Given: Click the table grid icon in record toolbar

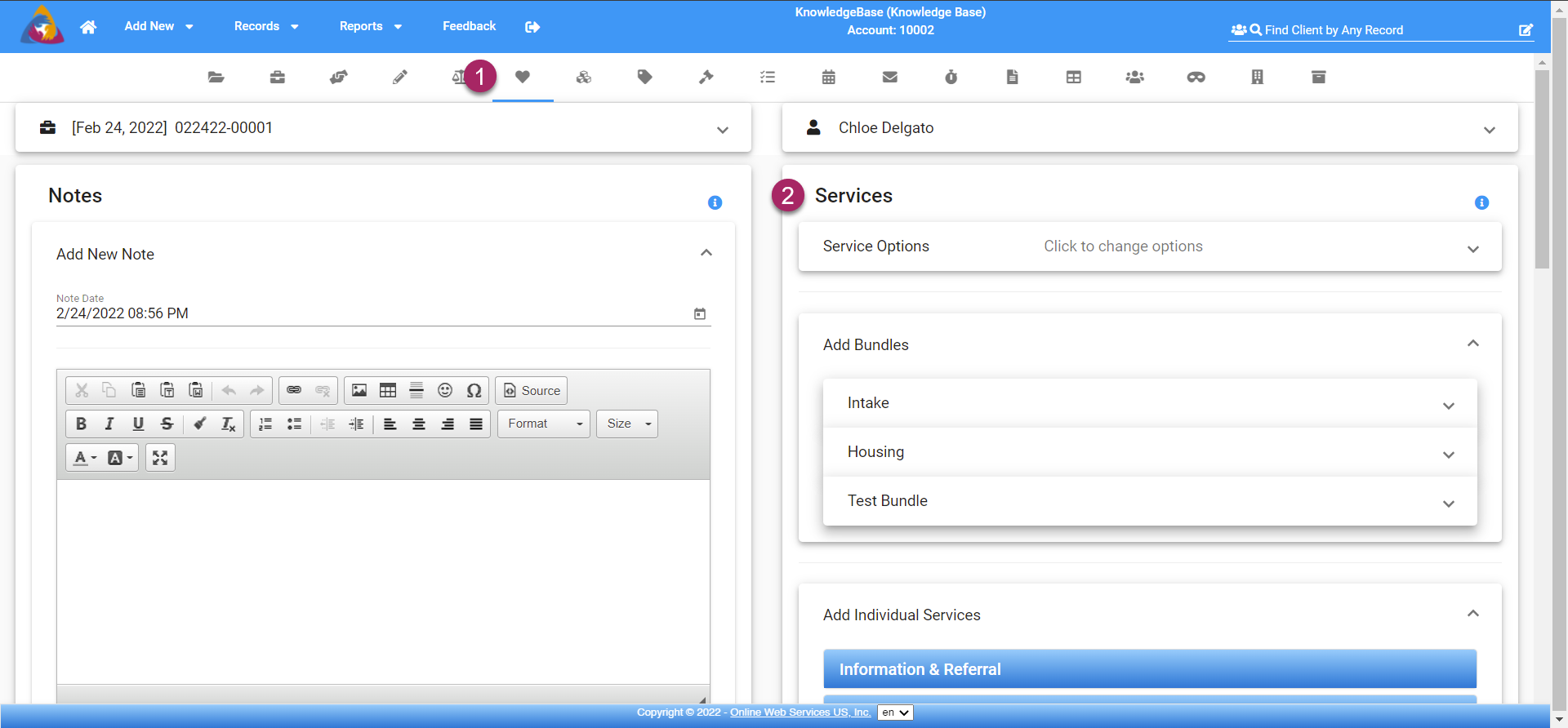Looking at the screenshot, I should click(x=1074, y=77).
